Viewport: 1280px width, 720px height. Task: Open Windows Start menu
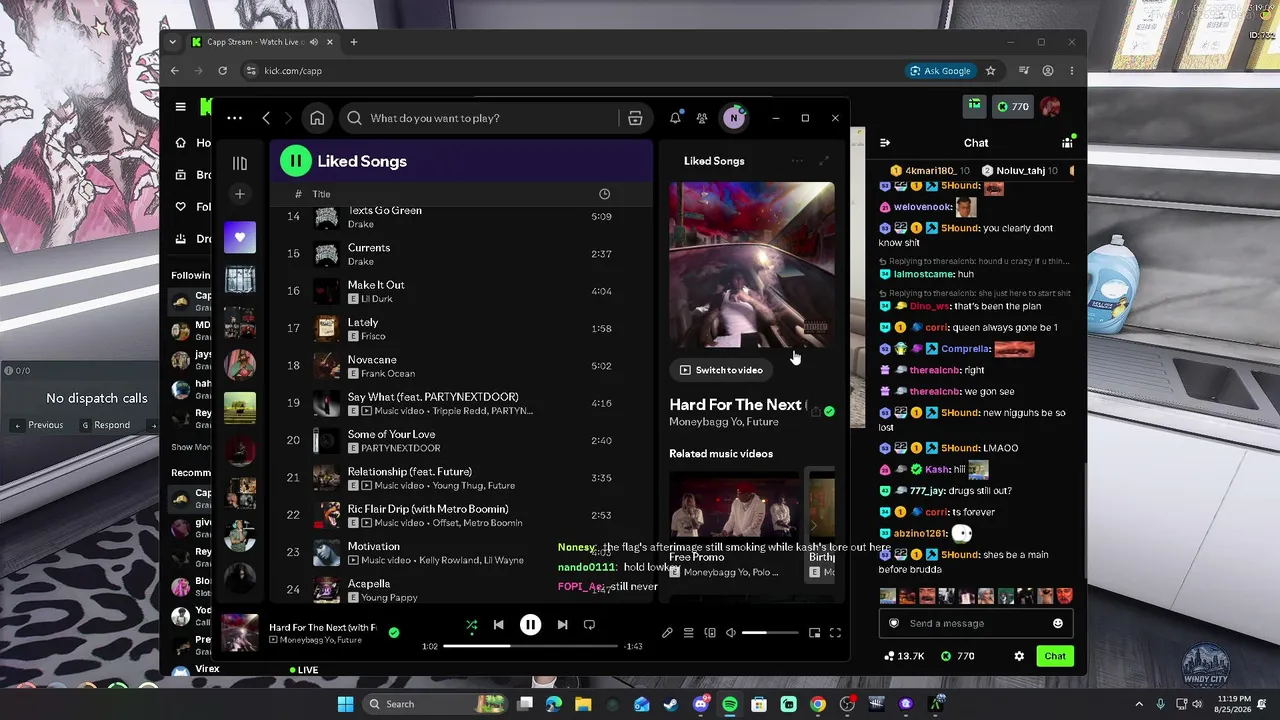pyautogui.click(x=345, y=704)
